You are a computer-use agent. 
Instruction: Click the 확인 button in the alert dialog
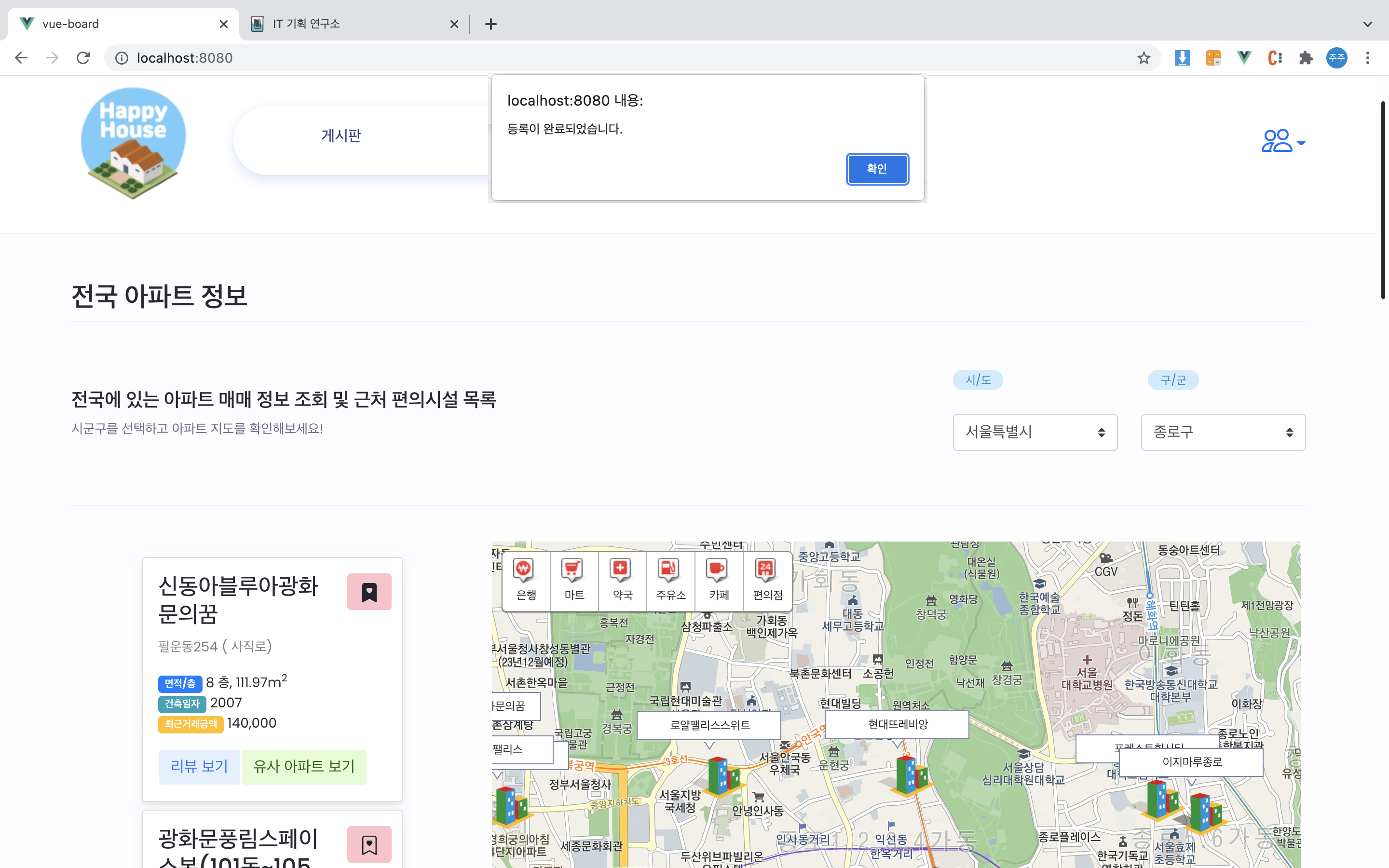tap(877, 169)
